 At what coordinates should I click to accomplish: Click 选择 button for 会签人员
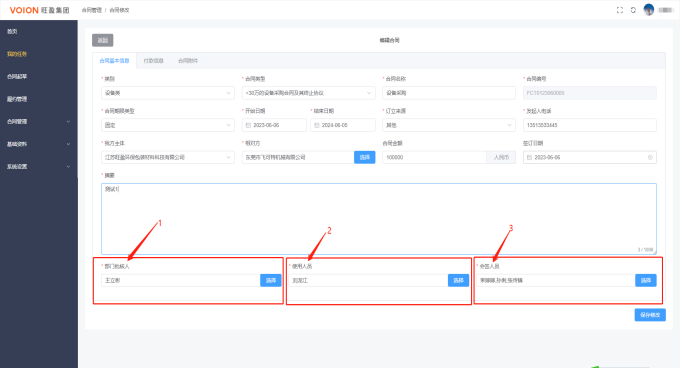646,280
